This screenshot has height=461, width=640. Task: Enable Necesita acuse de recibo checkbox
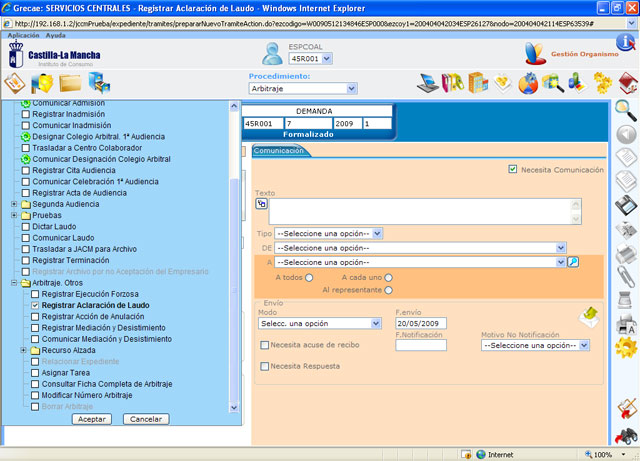click(265, 345)
